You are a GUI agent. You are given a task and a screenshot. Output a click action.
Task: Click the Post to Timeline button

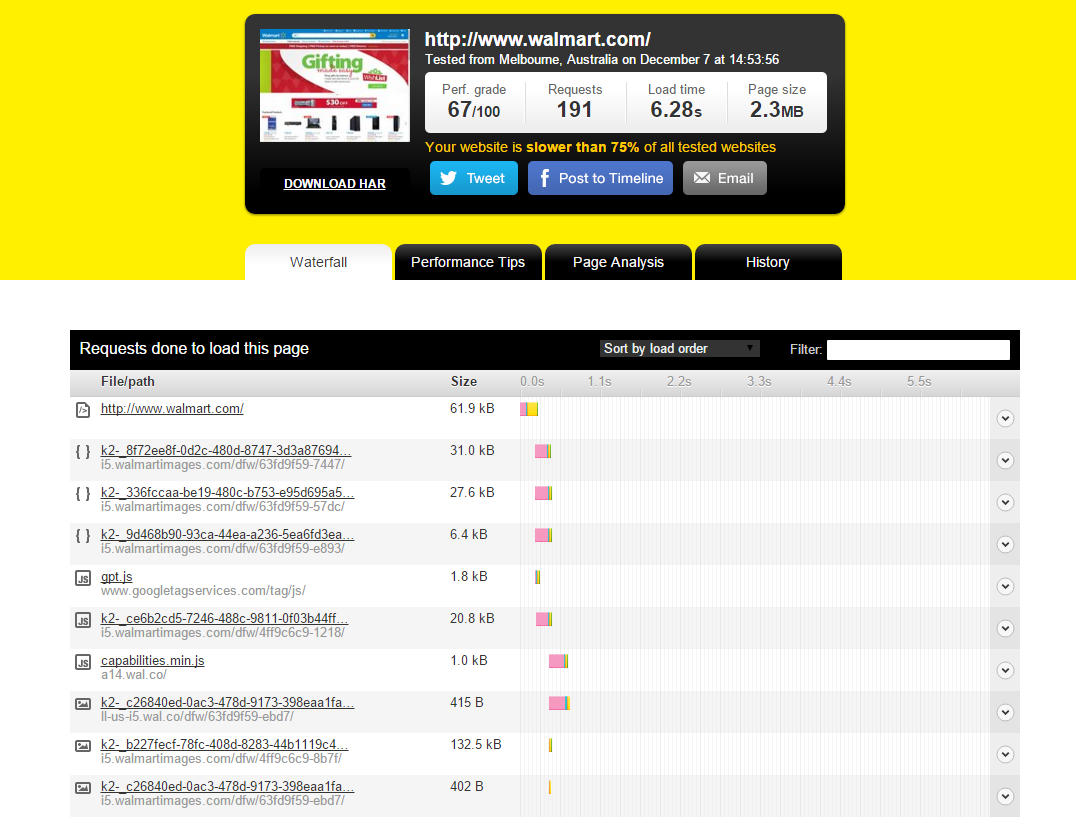[600, 178]
